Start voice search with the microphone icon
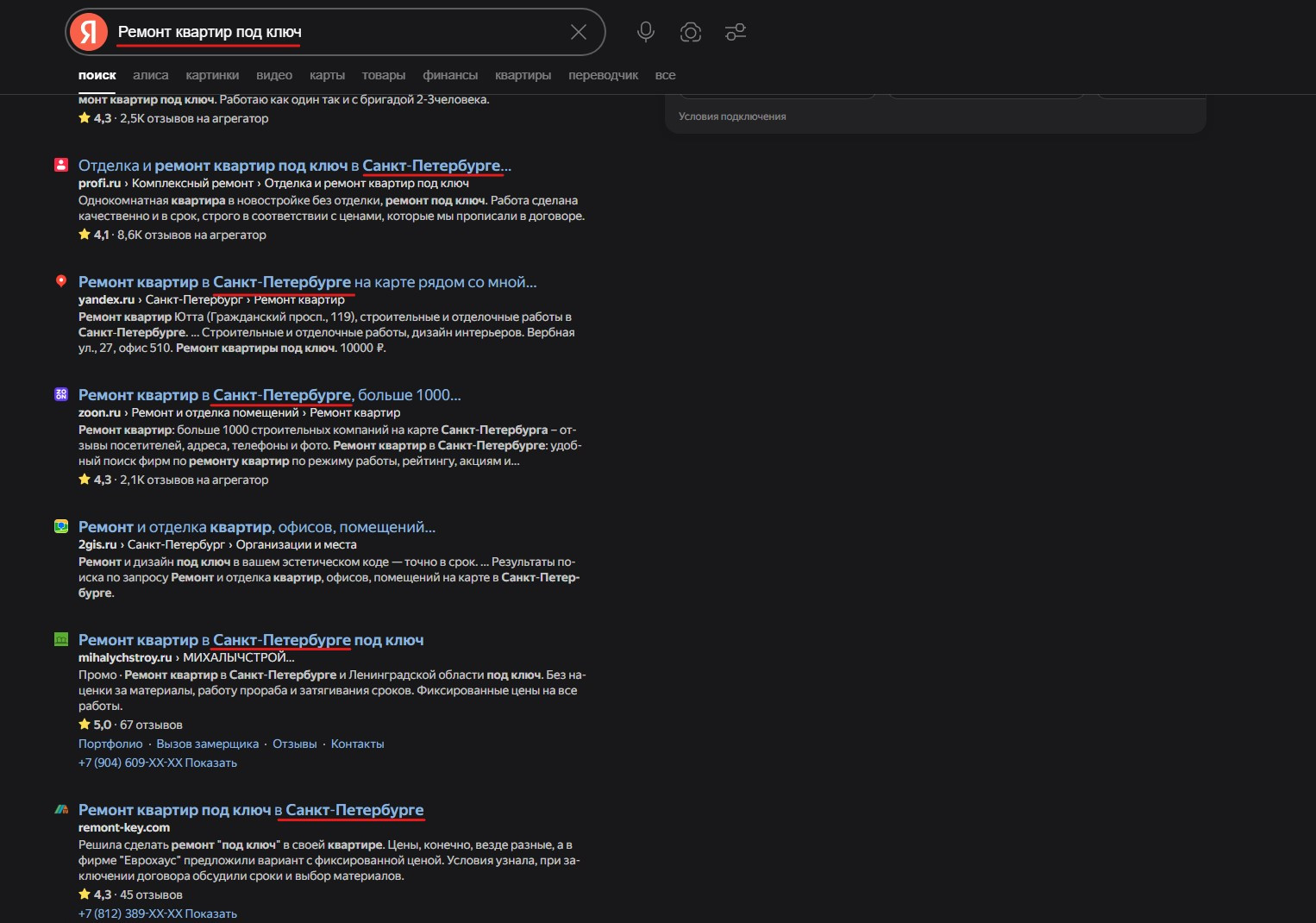Viewport: 1316px width, 923px height. [x=645, y=32]
